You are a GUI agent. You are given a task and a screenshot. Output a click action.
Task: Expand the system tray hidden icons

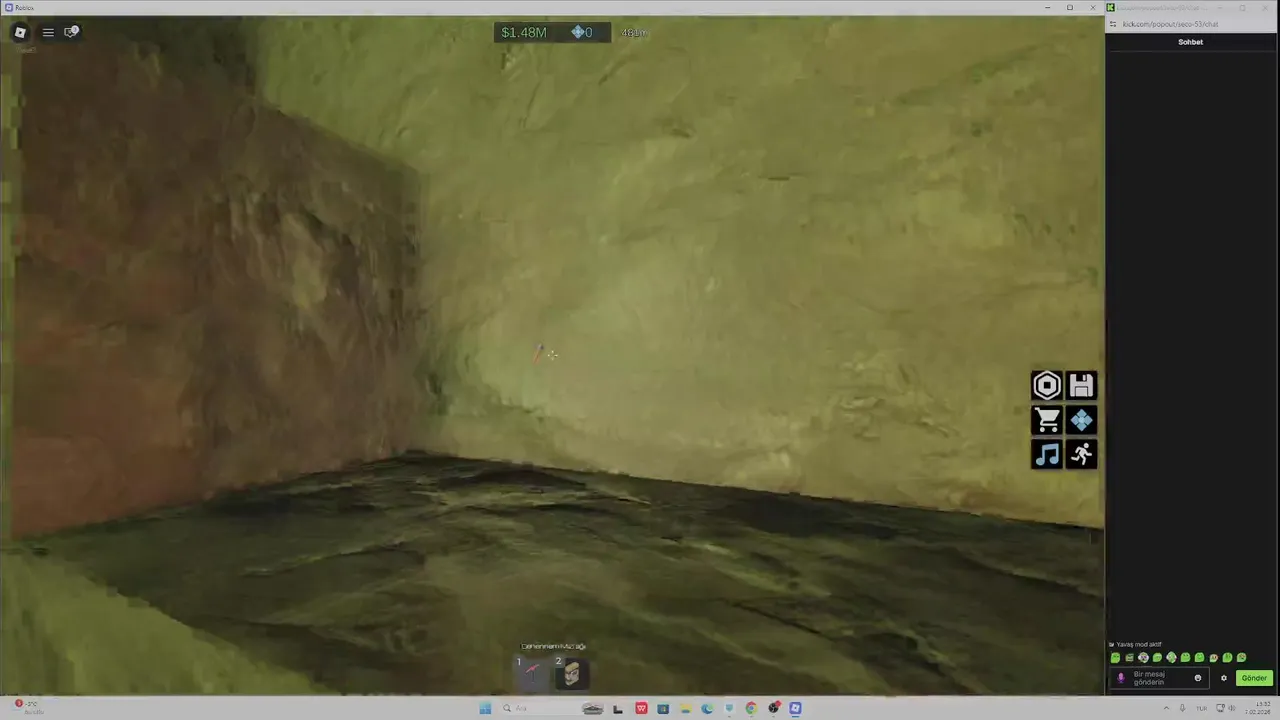(x=1166, y=708)
